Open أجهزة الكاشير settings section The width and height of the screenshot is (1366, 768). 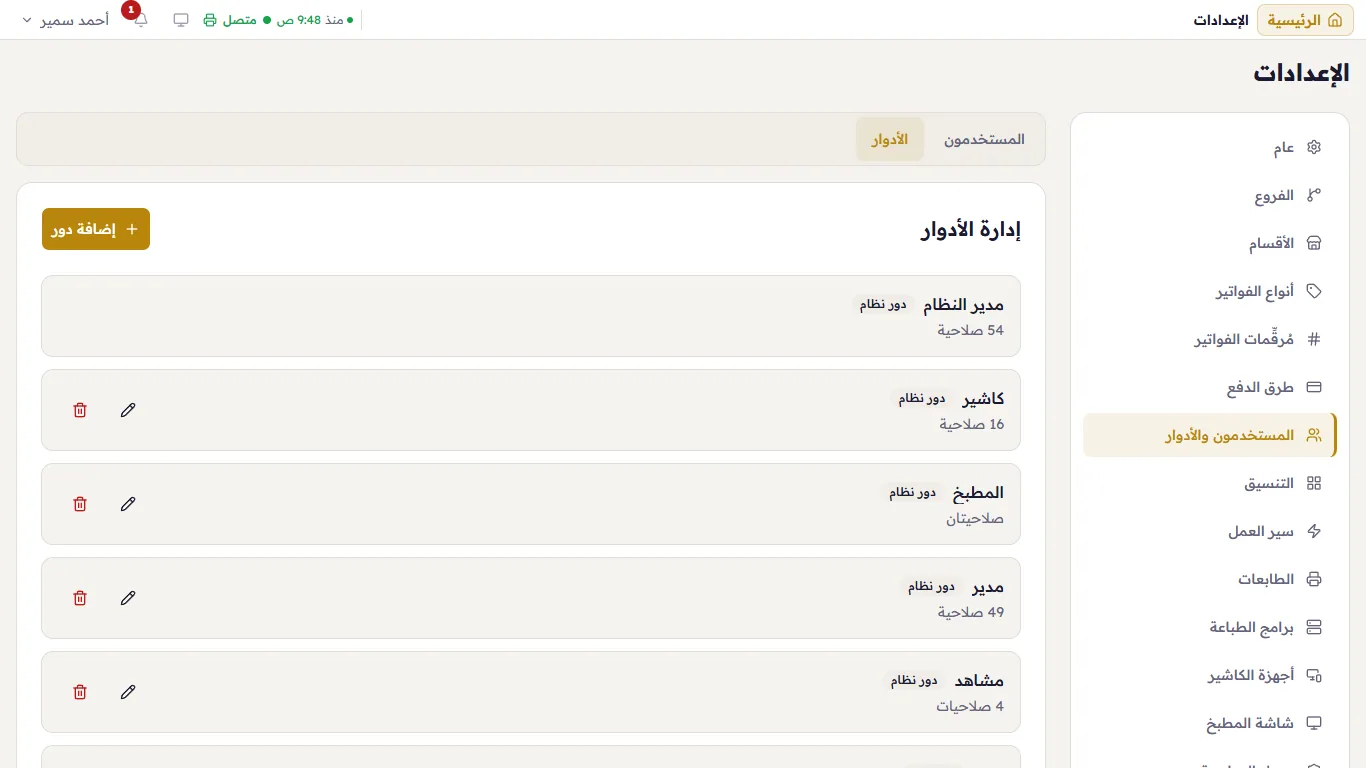1210,676
